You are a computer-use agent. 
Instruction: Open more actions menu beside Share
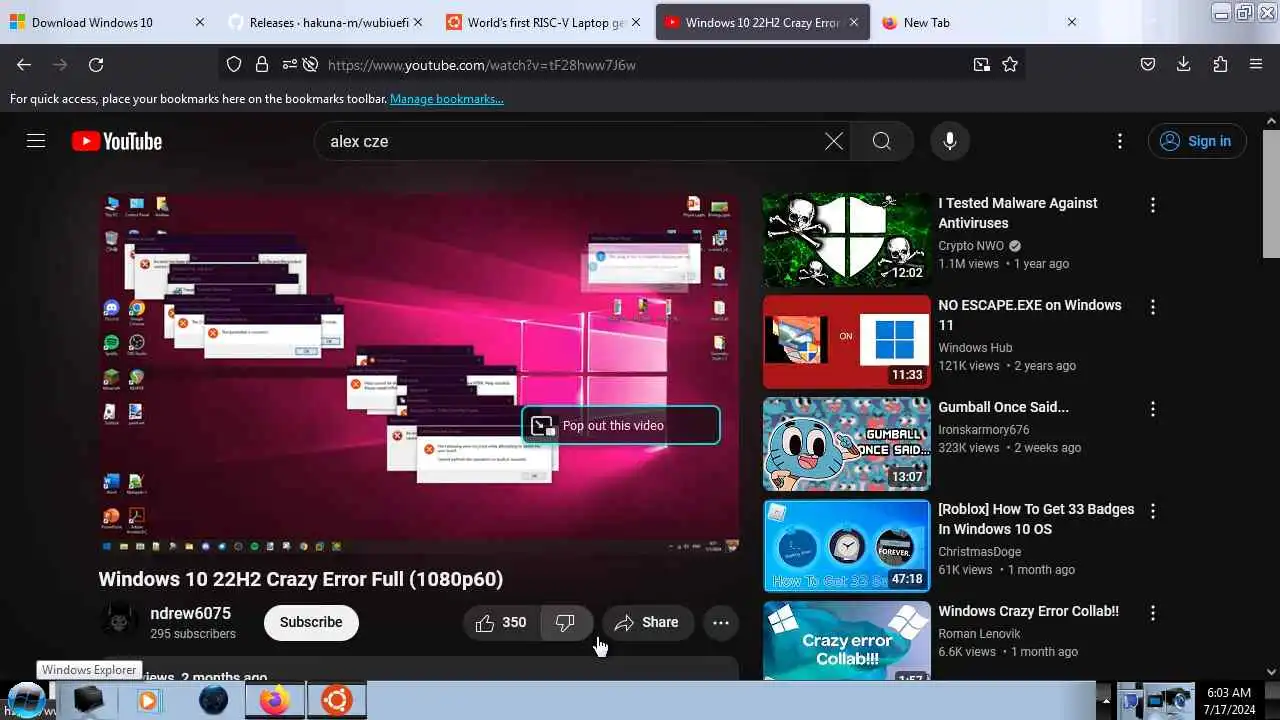click(x=721, y=622)
